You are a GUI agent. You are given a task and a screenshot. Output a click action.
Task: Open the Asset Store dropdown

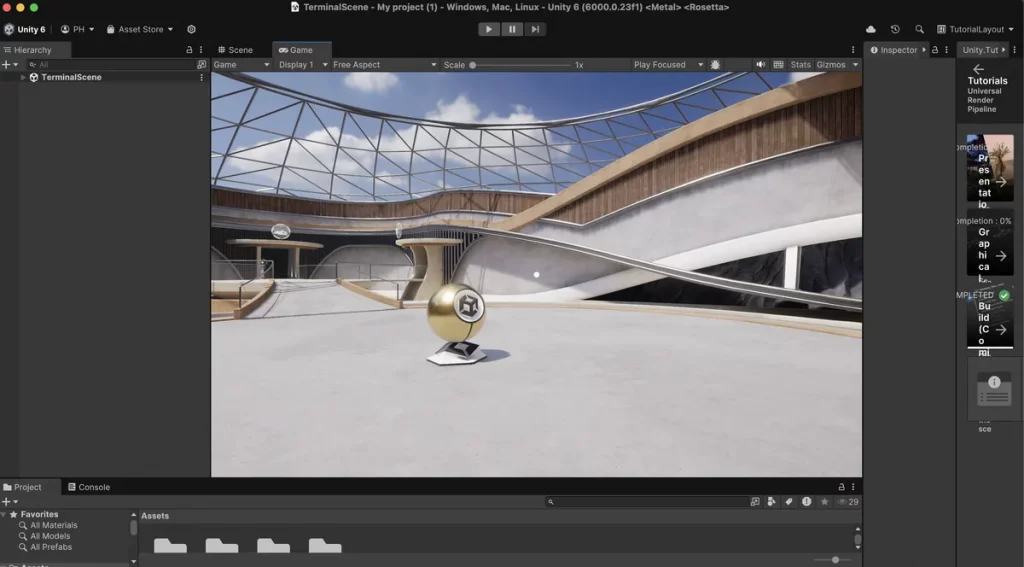pos(140,30)
